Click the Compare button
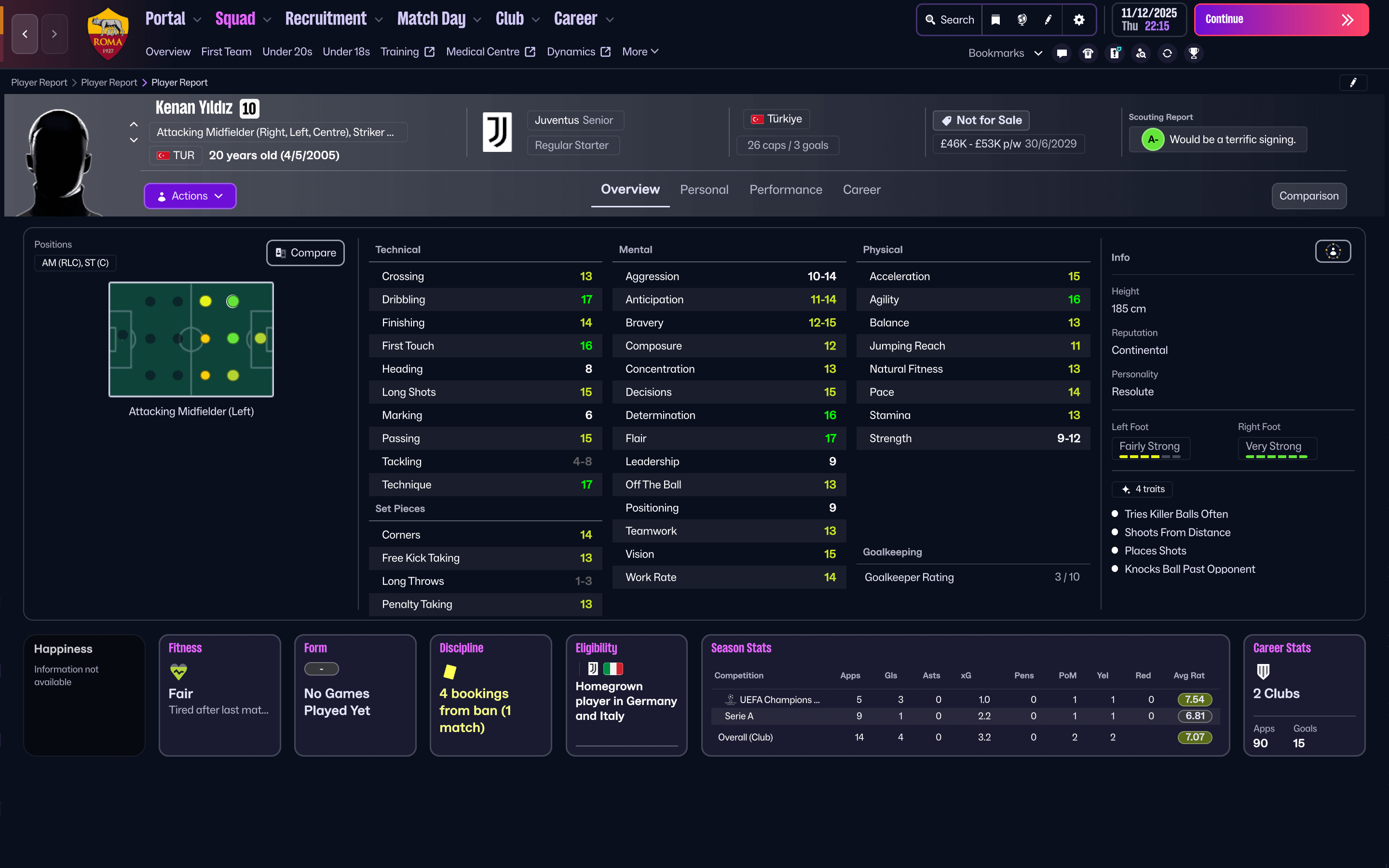1389x868 pixels. coord(305,253)
